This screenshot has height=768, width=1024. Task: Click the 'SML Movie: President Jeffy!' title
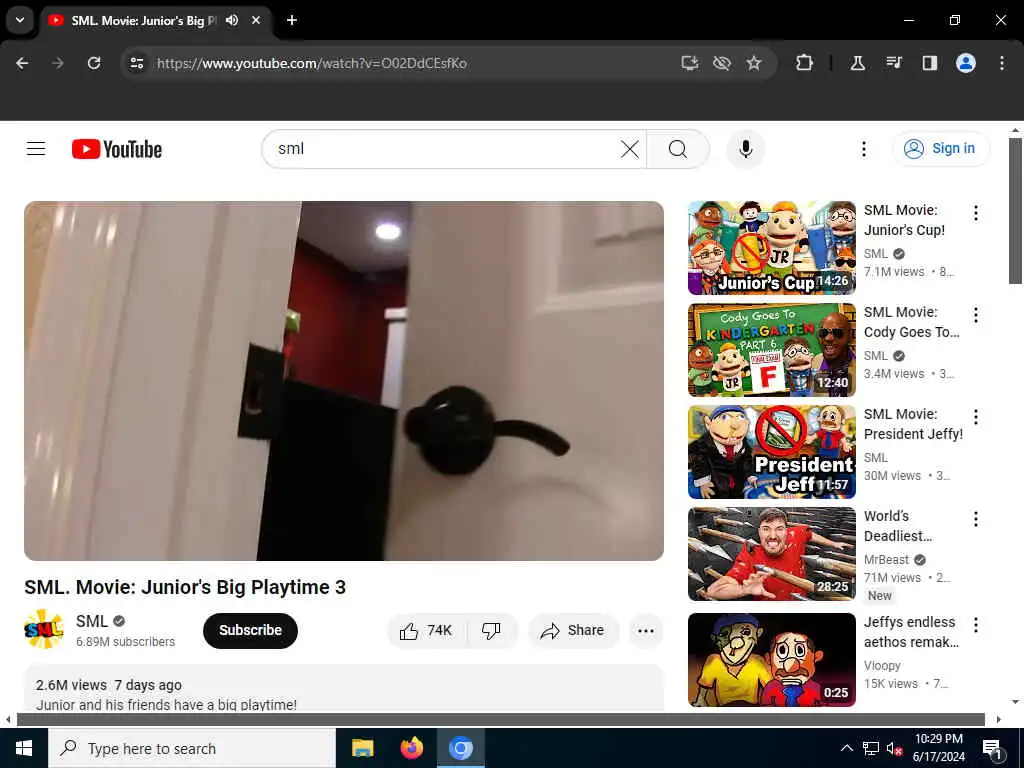click(x=913, y=424)
